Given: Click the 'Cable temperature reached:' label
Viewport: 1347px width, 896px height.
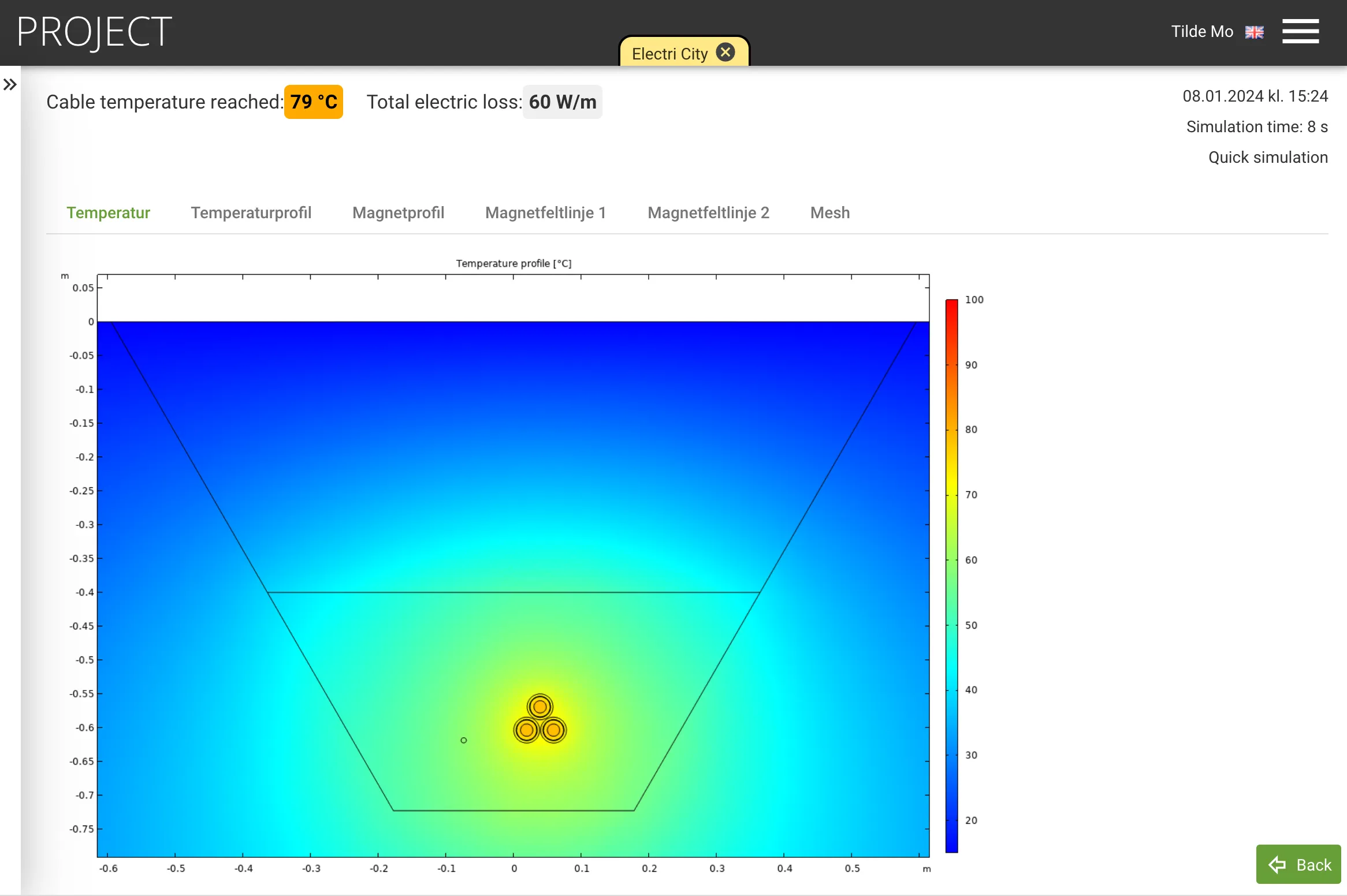Looking at the screenshot, I should point(165,102).
